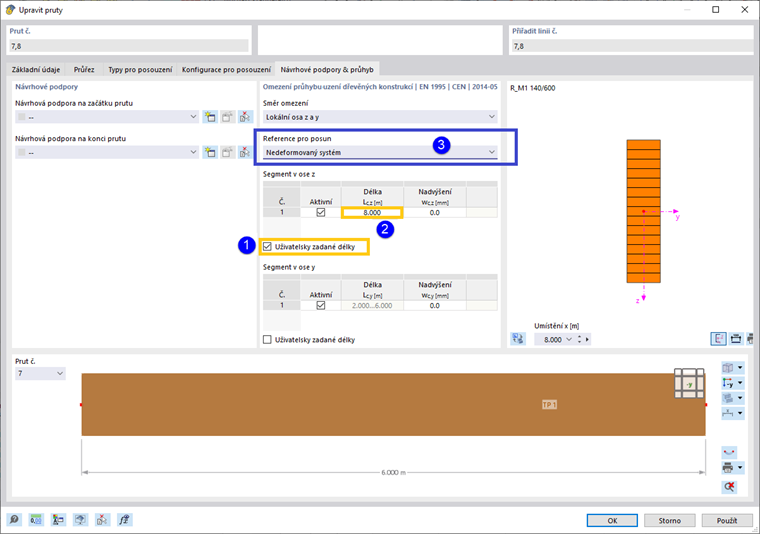Open the help icon at bottom left
The image size is (760, 534).
pyautogui.click(x=14, y=520)
